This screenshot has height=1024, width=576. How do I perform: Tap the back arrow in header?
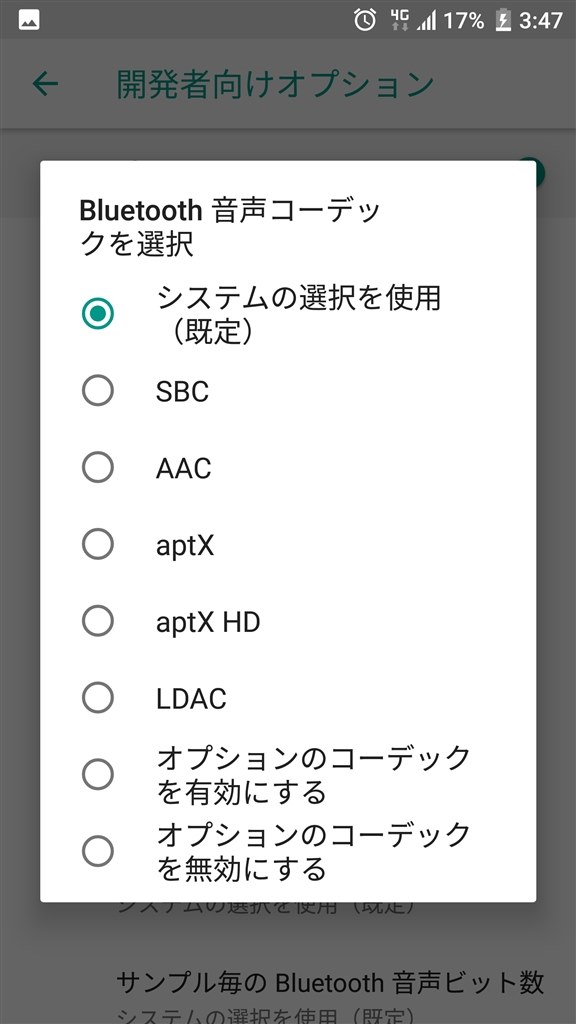click(x=46, y=84)
